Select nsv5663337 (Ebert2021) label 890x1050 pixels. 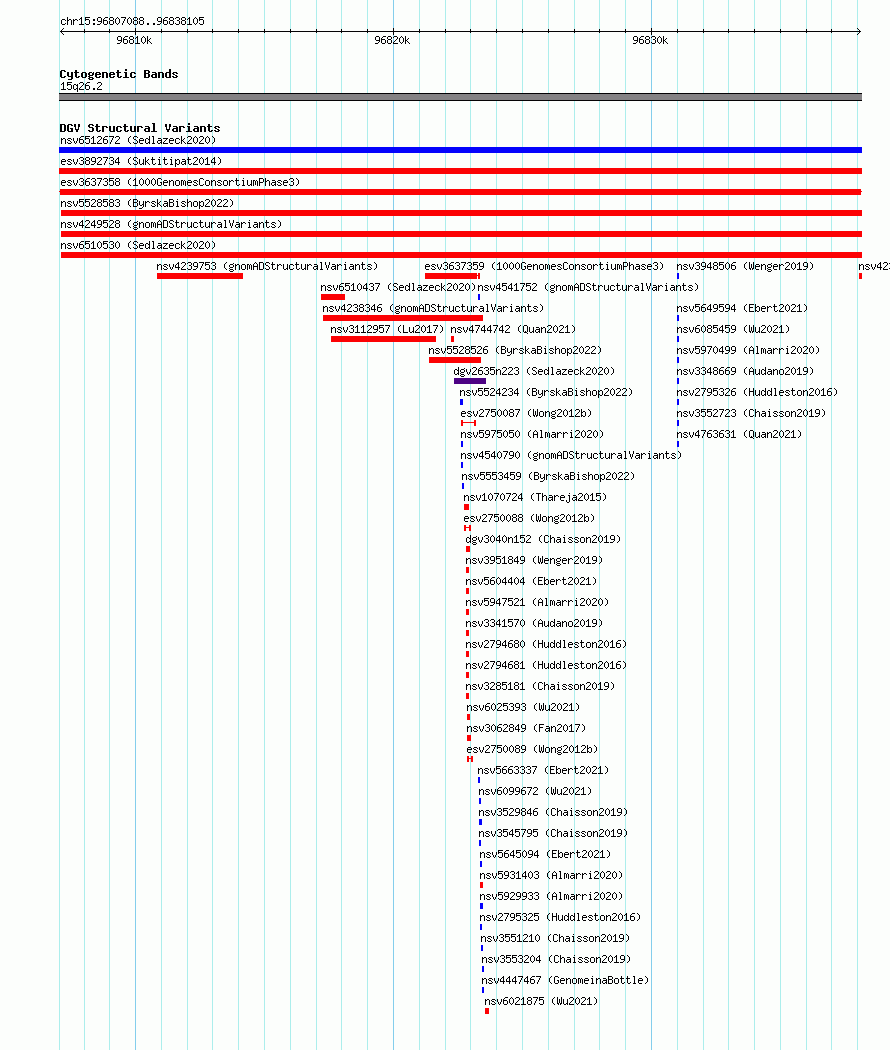(543, 771)
